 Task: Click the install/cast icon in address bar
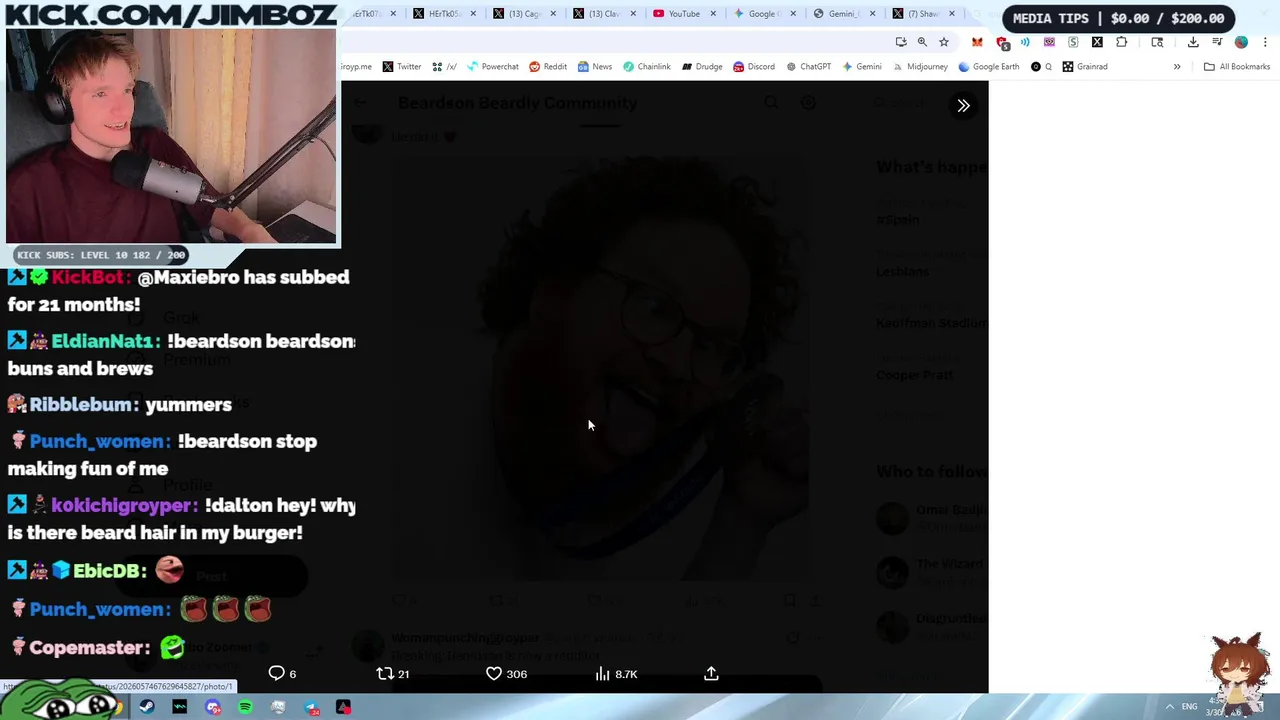coord(901,42)
